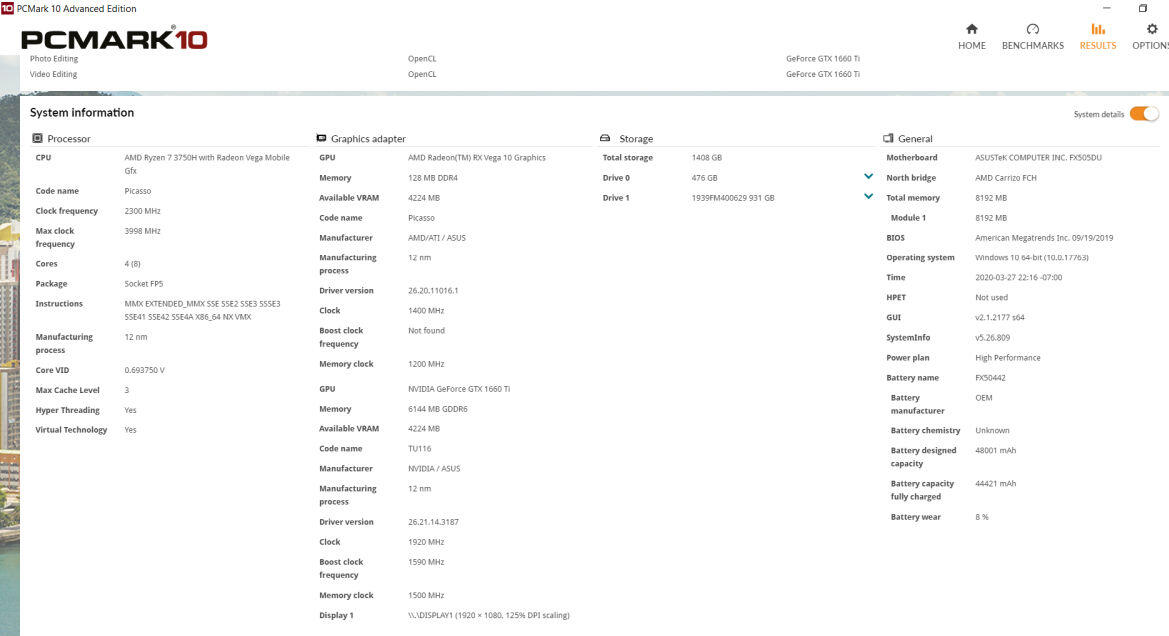Select HPET value 'Not used'
1169x636 pixels.
click(x=992, y=297)
